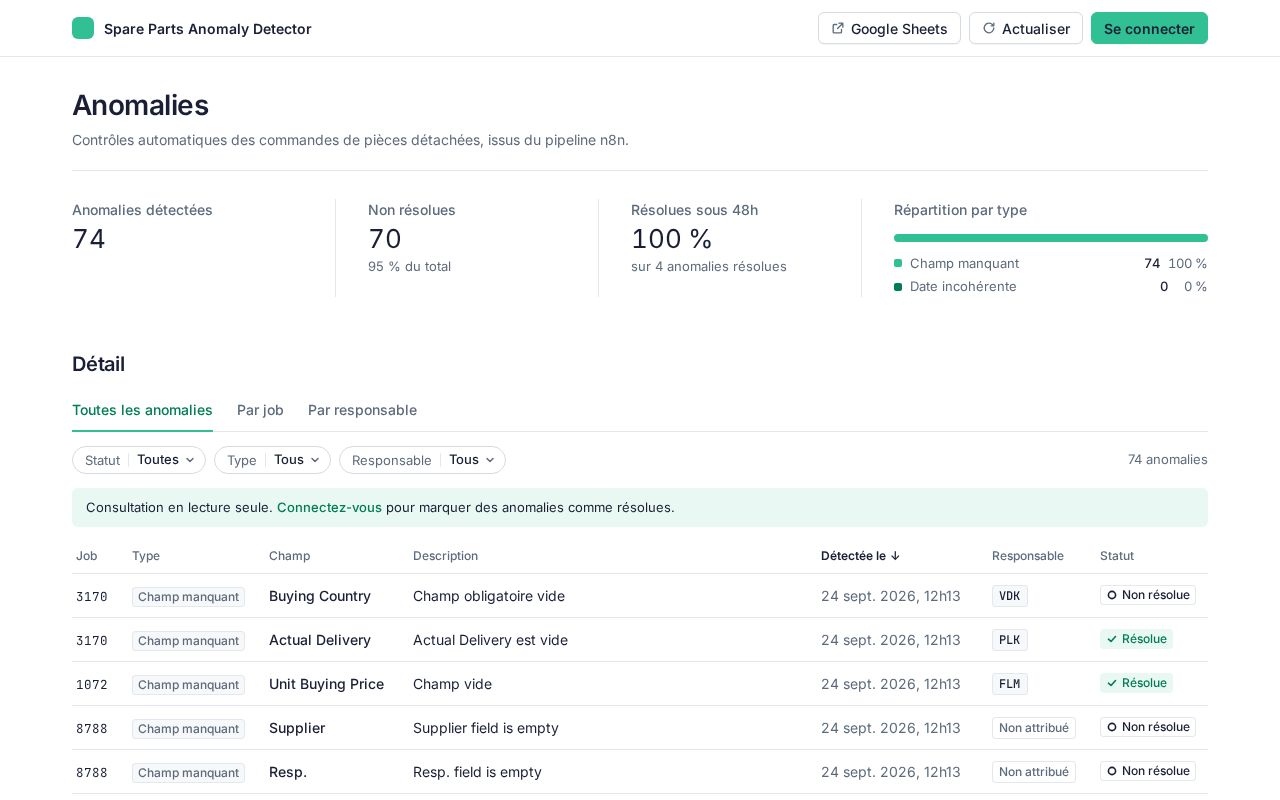Click the type distribution progress bar

[x=1051, y=238]
